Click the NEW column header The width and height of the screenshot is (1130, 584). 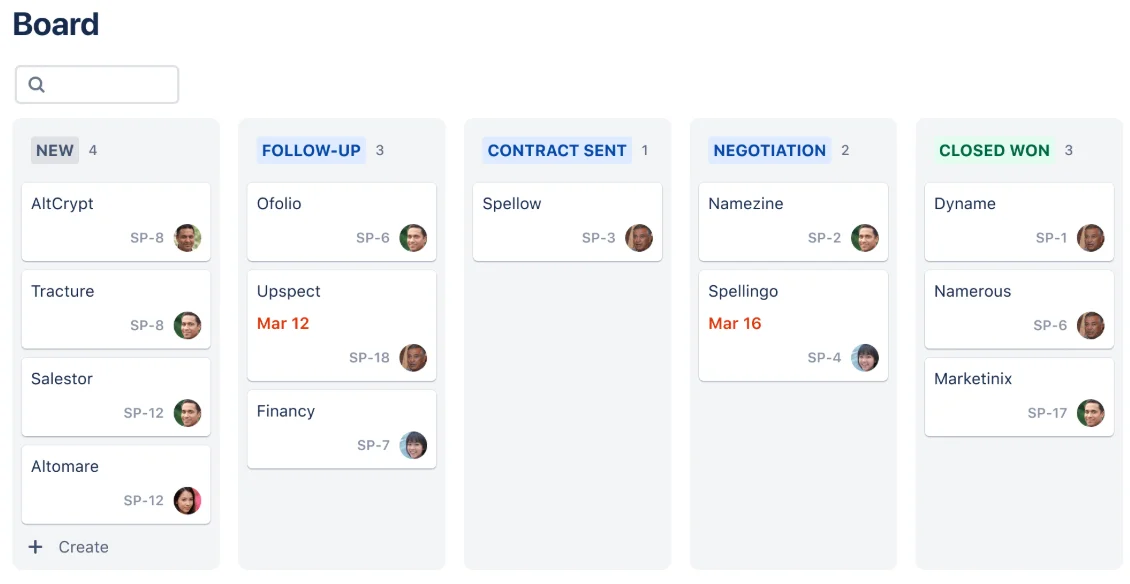click(x=55, y=150)
